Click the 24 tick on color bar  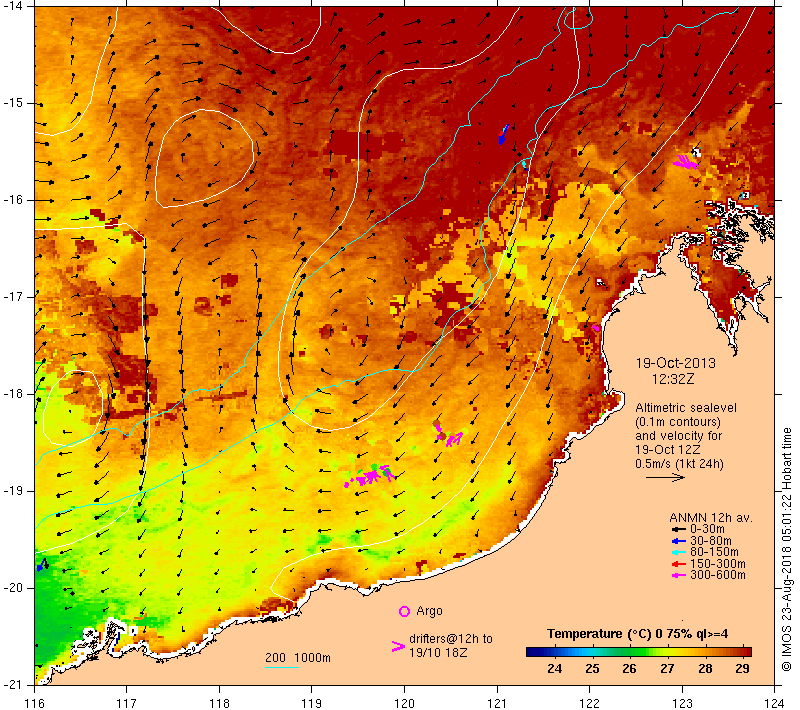pyautogui.click(x=555, y=669)
